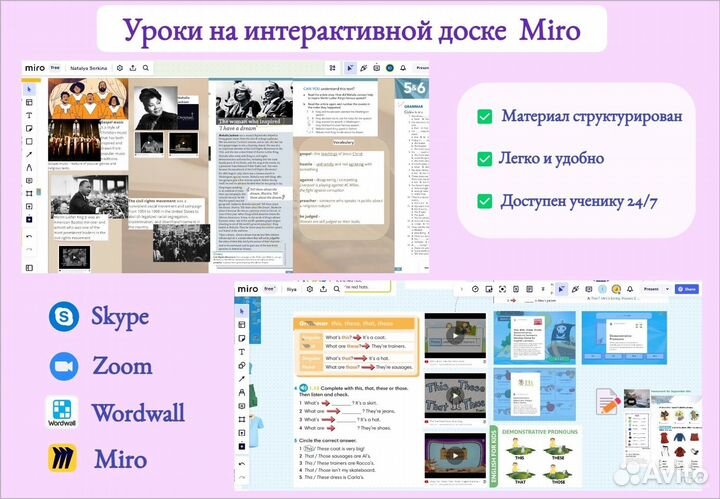
Task: Play the small video below Martin Luther King text
Action: pos(74,258)
